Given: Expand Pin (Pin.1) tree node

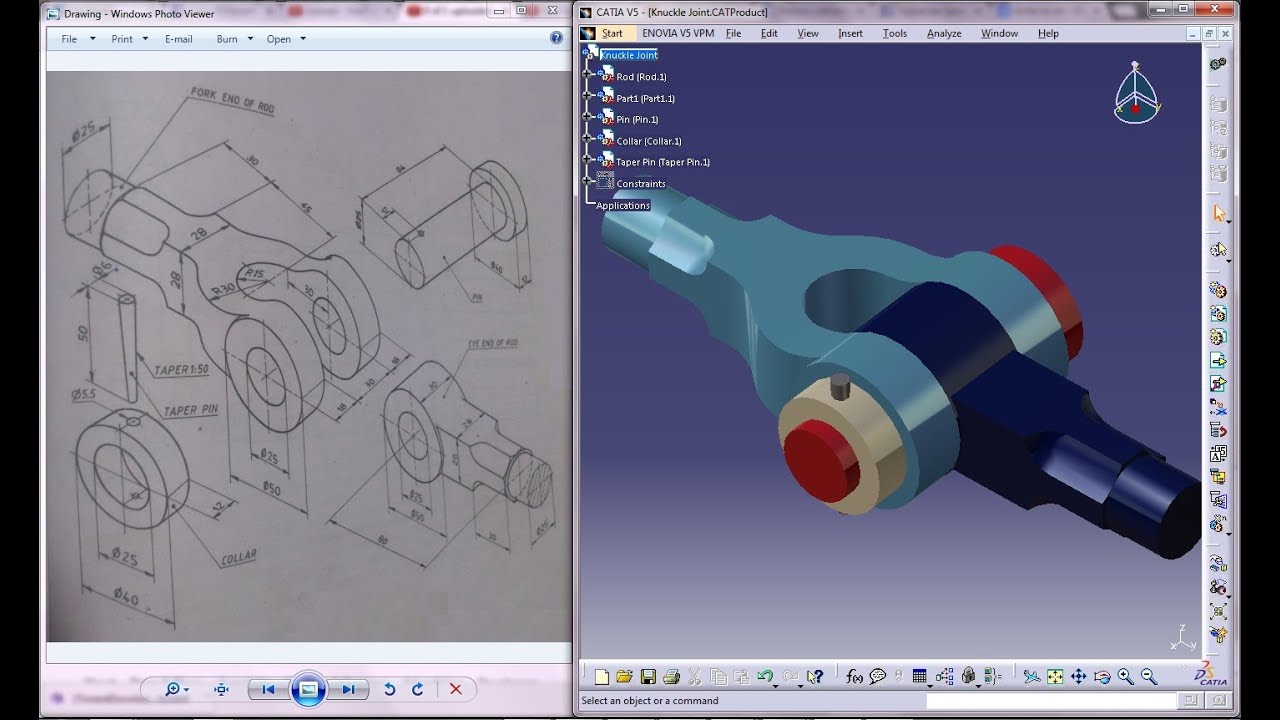Looking at the screenshot, I should coord(589,116).
